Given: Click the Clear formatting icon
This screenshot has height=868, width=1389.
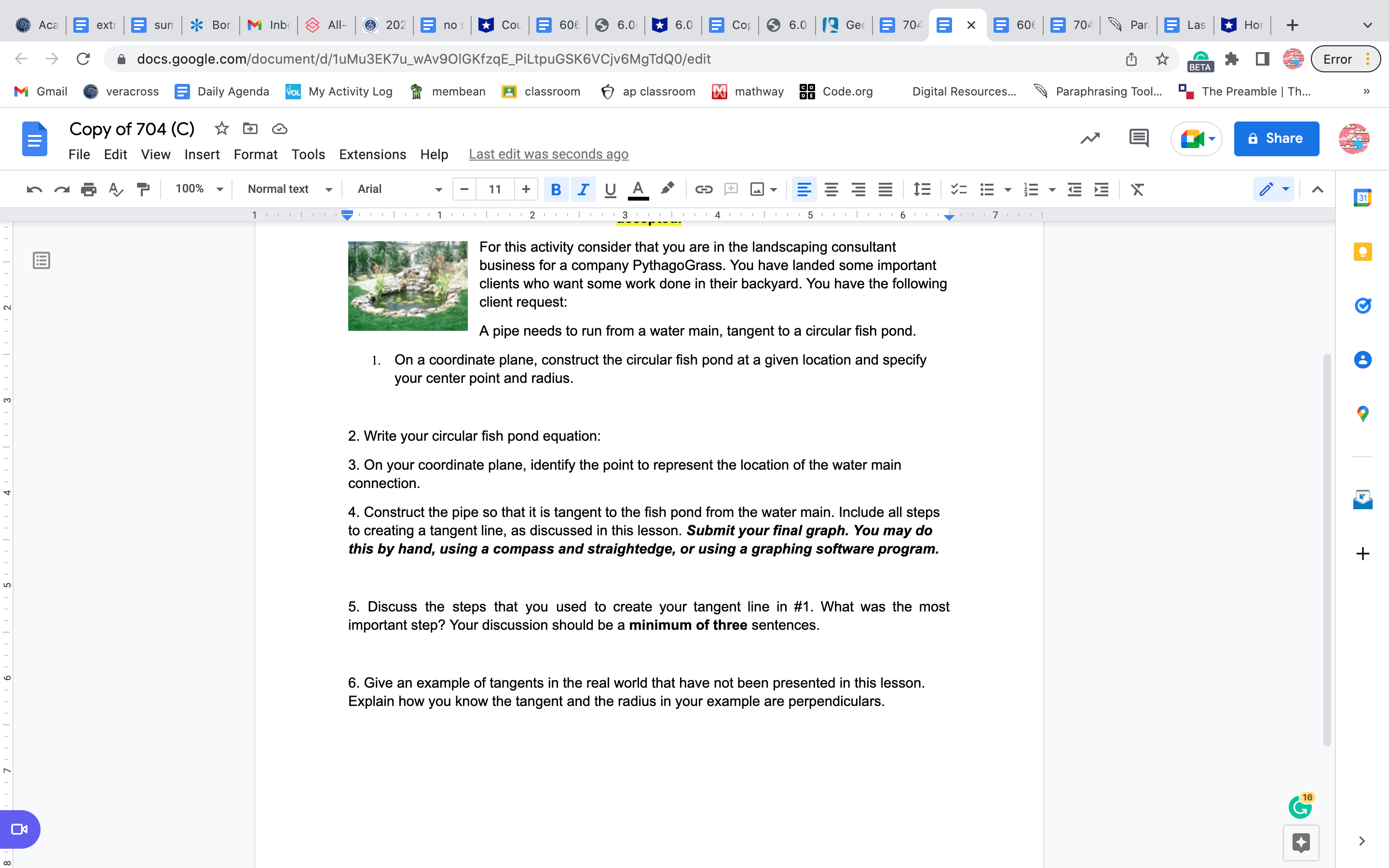Looking at the screenshot, I should tap(1137, 189).
